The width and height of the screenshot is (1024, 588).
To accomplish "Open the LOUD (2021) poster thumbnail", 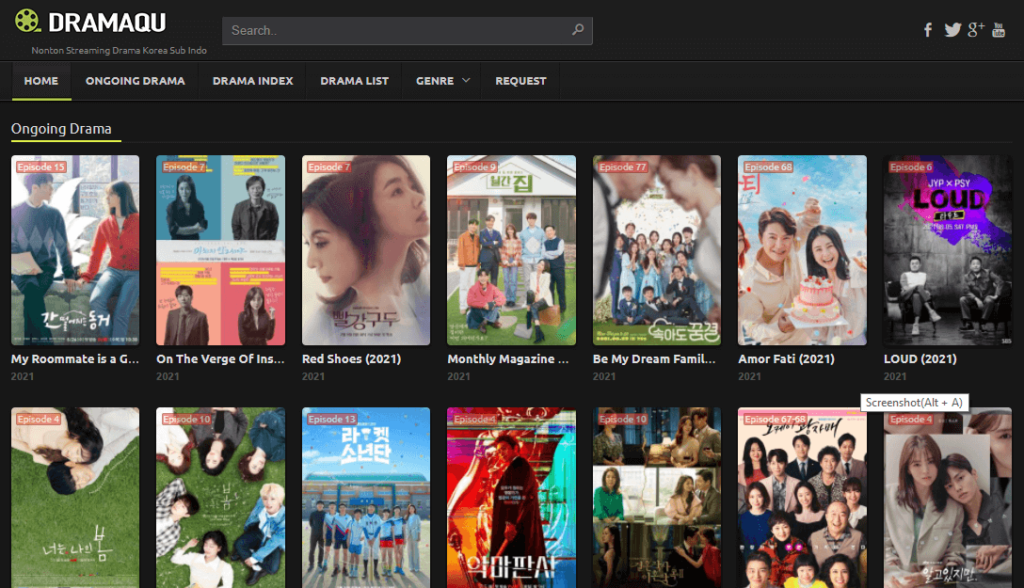I will (x=948, y=250).
